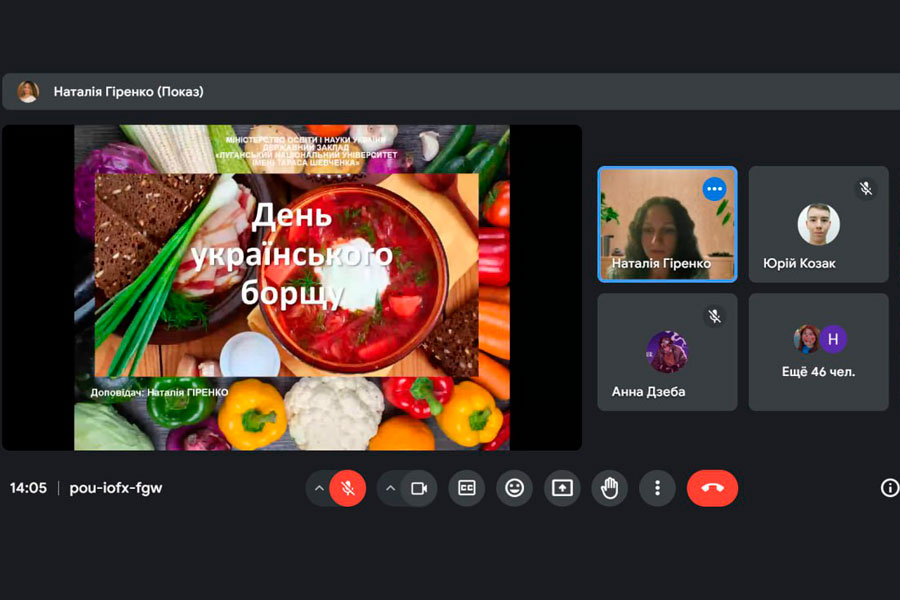
Task: Open blue options dots on Наталія Гіренко tile
Action: (714, 189)
